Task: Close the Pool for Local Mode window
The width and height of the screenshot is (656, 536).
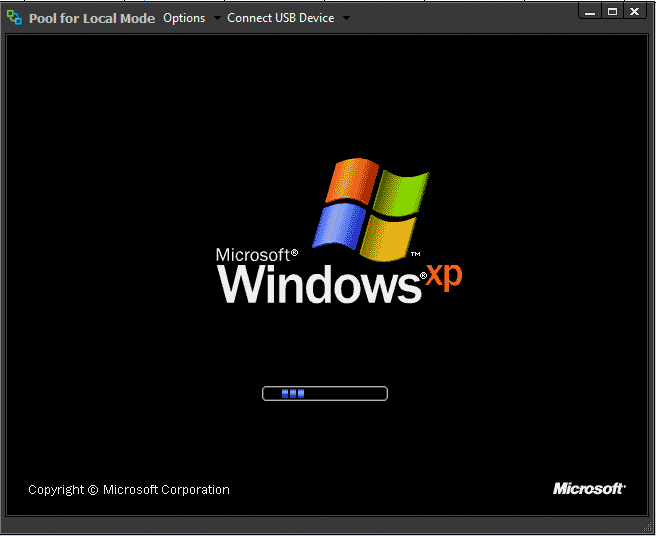Action: coord(634,12)
